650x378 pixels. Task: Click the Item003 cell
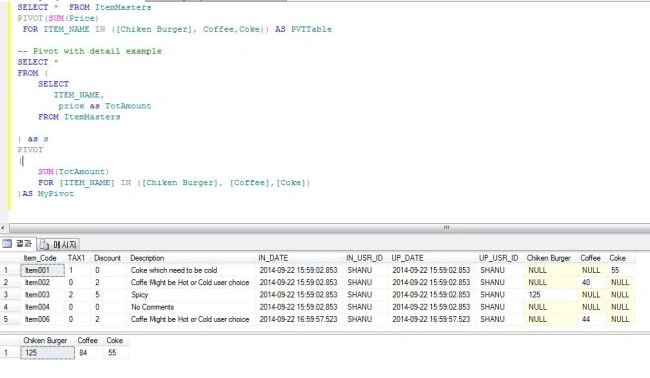43,295
